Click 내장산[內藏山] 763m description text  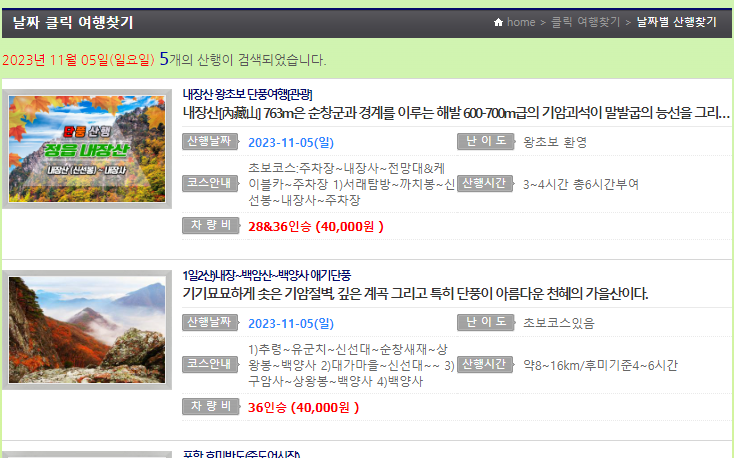coord(456,113)
